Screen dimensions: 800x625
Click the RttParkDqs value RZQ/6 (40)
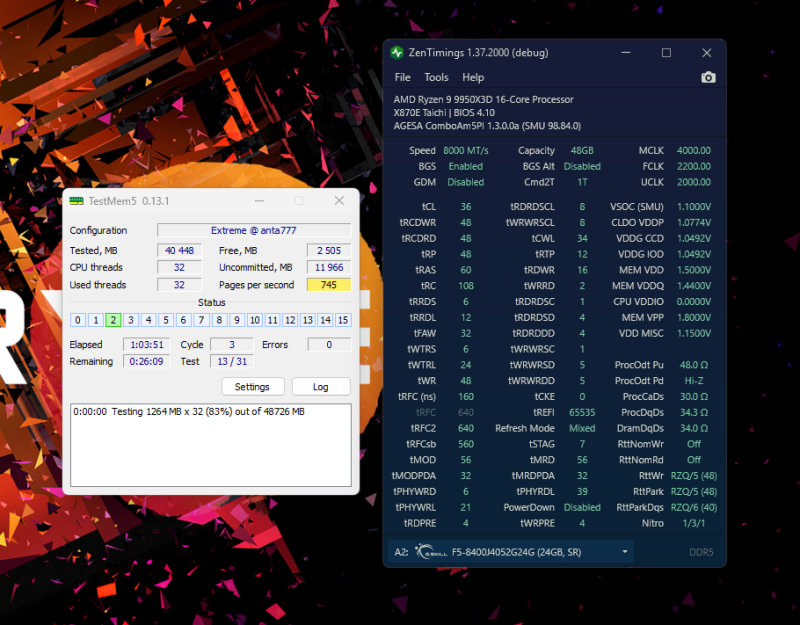694,507
